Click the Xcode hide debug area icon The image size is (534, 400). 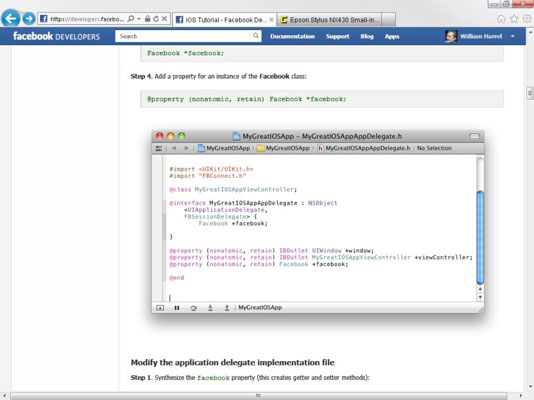[x=160, y=308]
